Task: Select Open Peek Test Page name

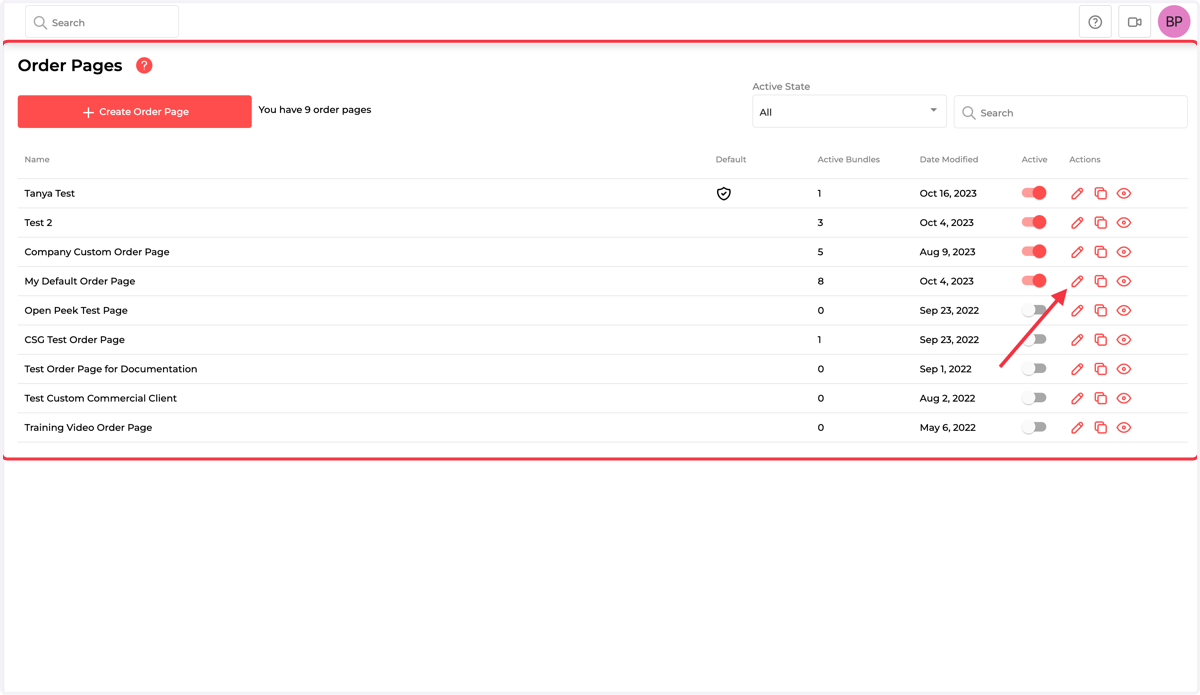Action: click(x=76, y=311)
